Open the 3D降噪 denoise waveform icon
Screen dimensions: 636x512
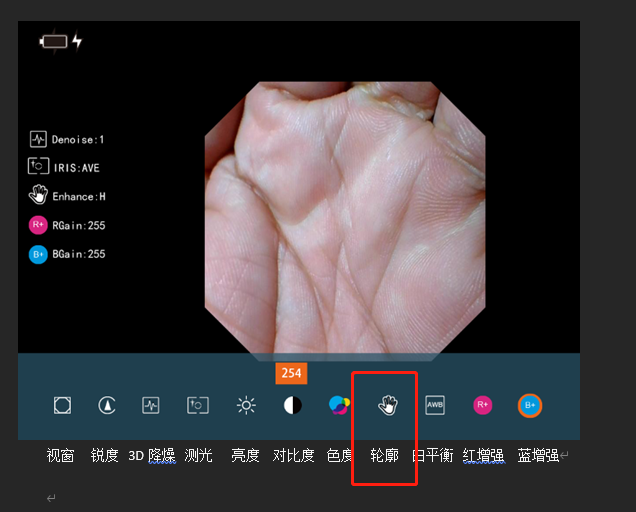click(x=150, y=405)
